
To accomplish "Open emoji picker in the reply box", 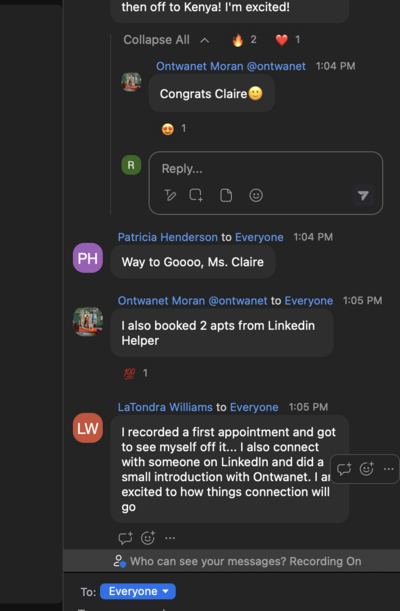I will [x=256, y=195].
